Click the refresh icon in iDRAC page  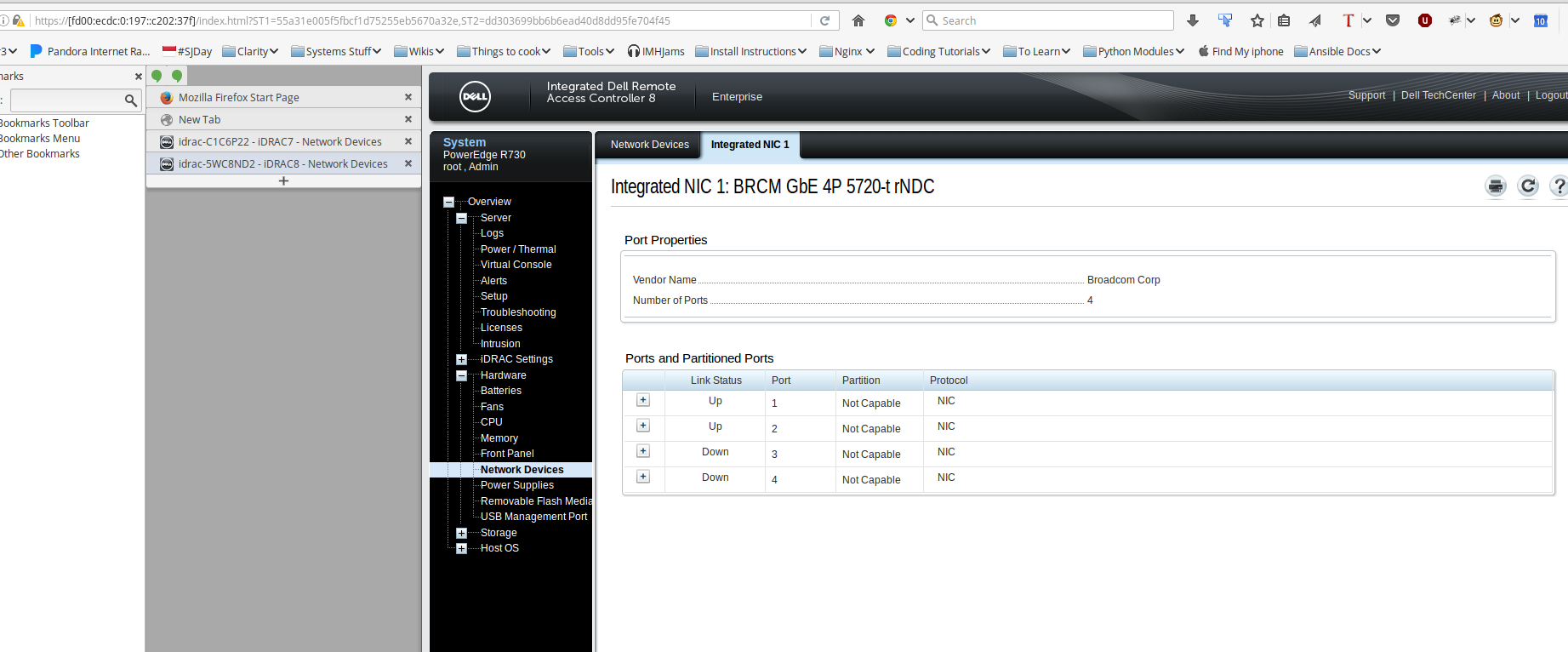pos(1528,186)
